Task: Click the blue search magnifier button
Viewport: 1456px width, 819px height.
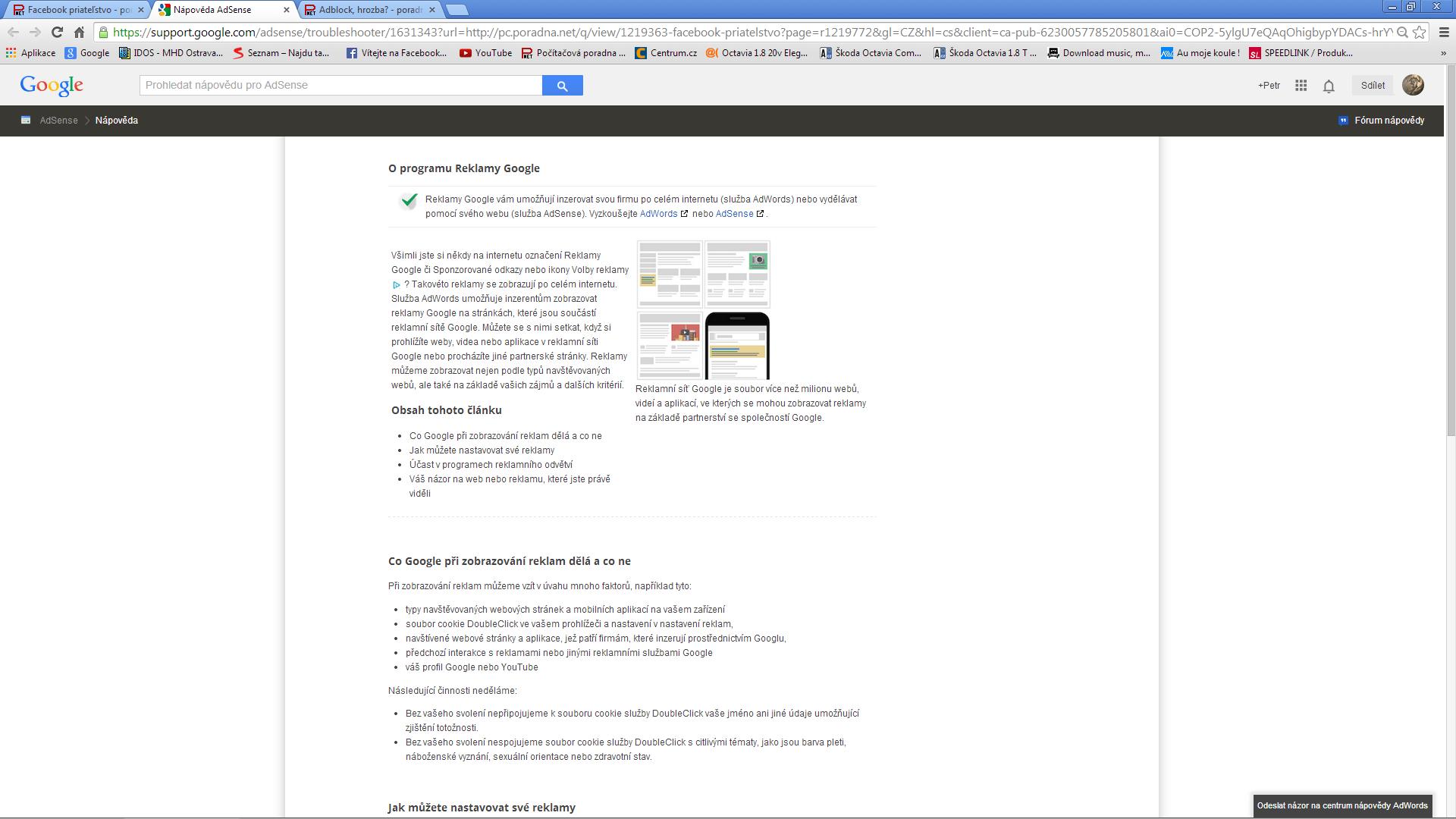Action: click(x=562, y=86)
